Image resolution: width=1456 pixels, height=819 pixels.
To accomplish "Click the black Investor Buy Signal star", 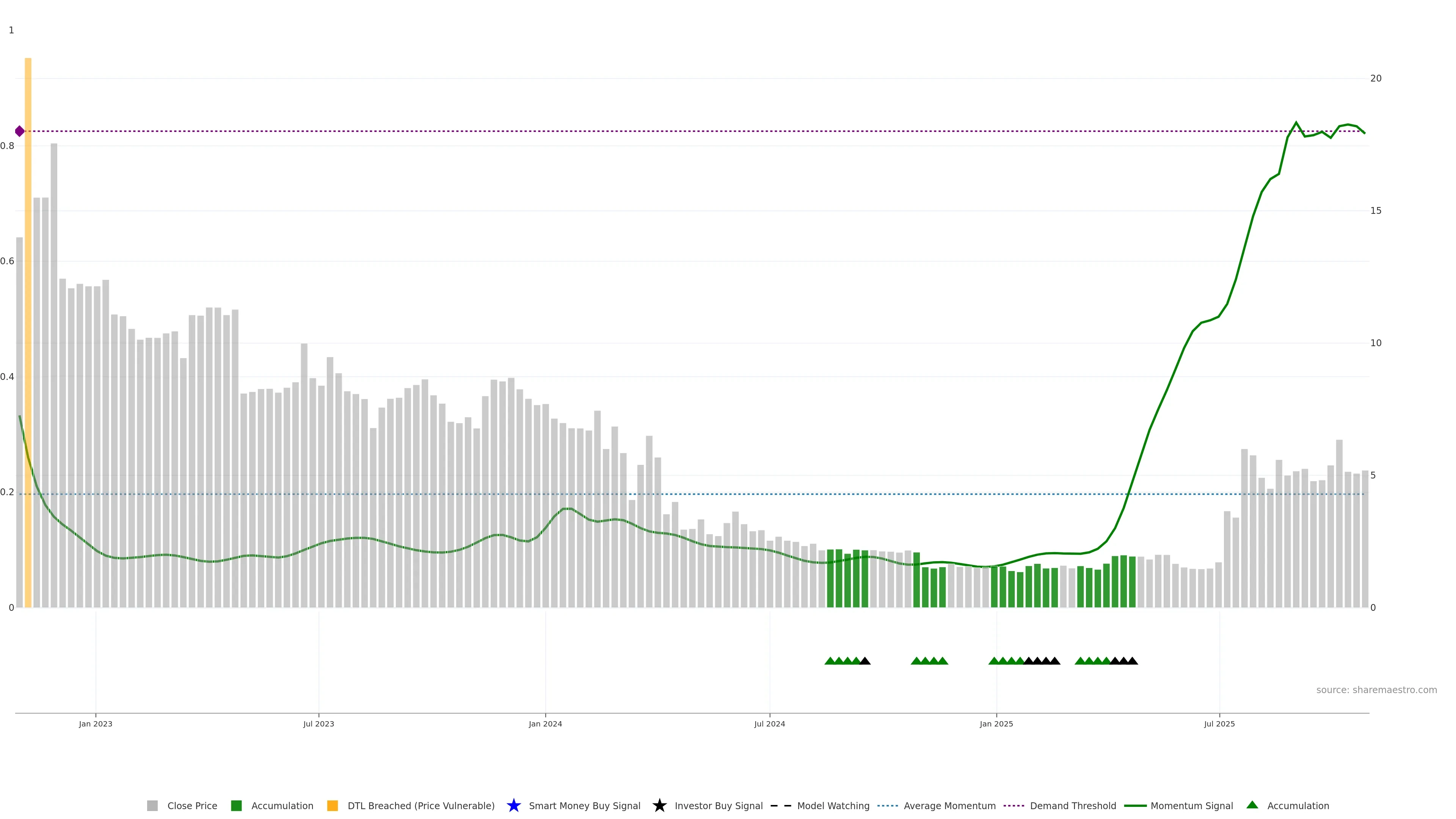I will (659, 805).
